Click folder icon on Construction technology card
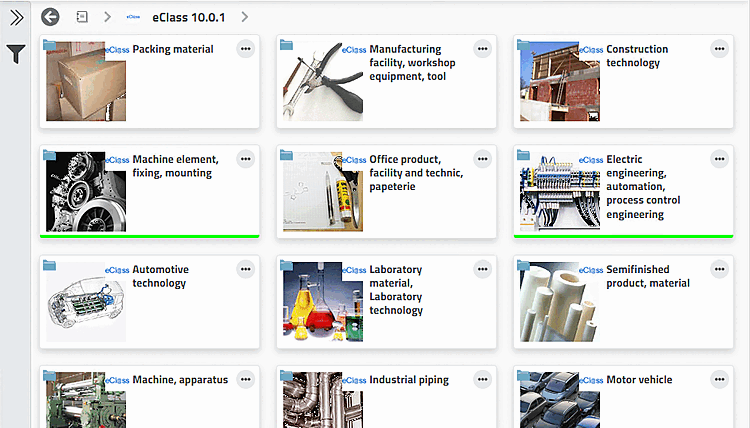The width and height of the screenshot is (750, 428). [523, 45]
